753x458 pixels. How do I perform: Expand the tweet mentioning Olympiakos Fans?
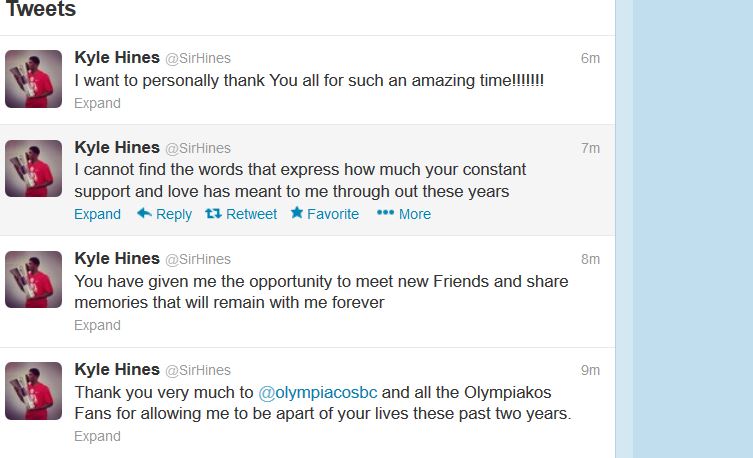tap(97, 436)
